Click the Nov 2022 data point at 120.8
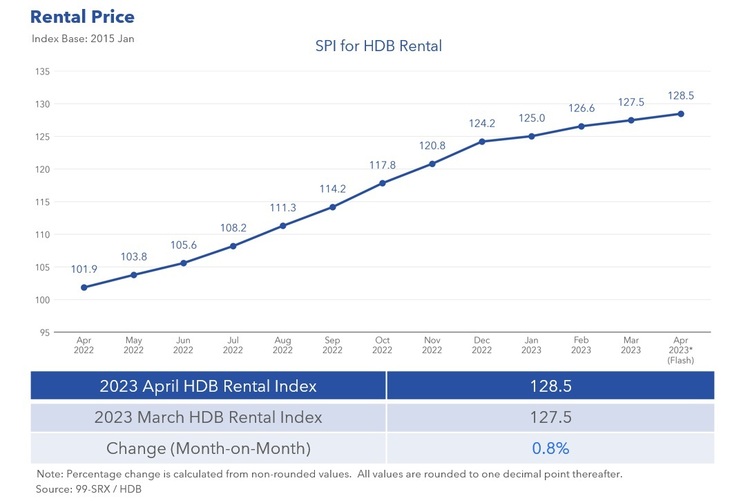This screenshot has width=750, height=503. 432,164
